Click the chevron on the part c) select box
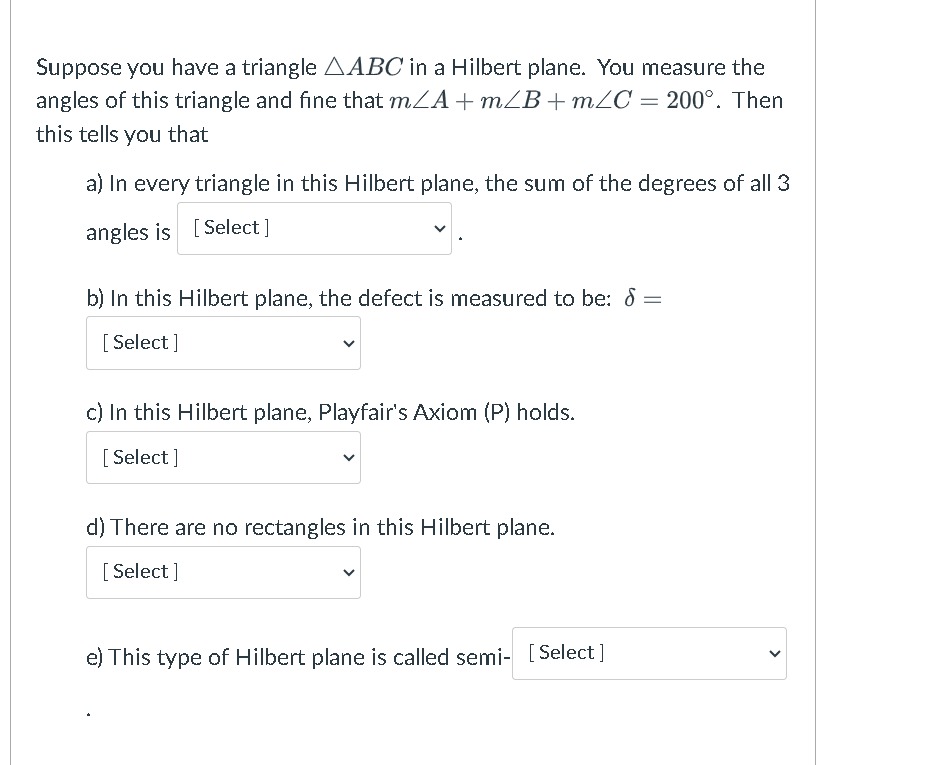The height and width of the screenshot is (765, 949). pyautogui.click(x=348, y=458)
